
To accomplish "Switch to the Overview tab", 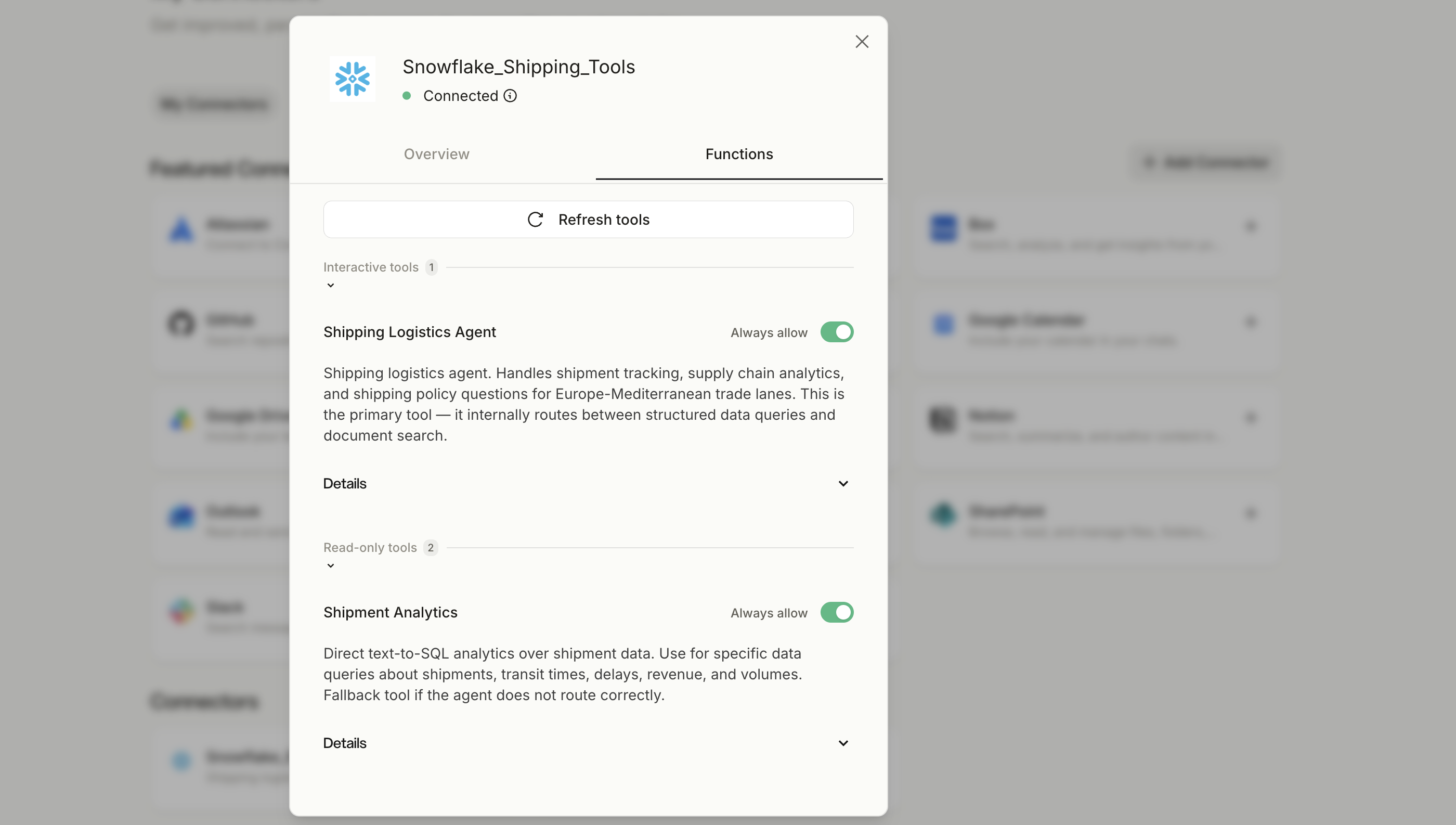I will 437,154.
